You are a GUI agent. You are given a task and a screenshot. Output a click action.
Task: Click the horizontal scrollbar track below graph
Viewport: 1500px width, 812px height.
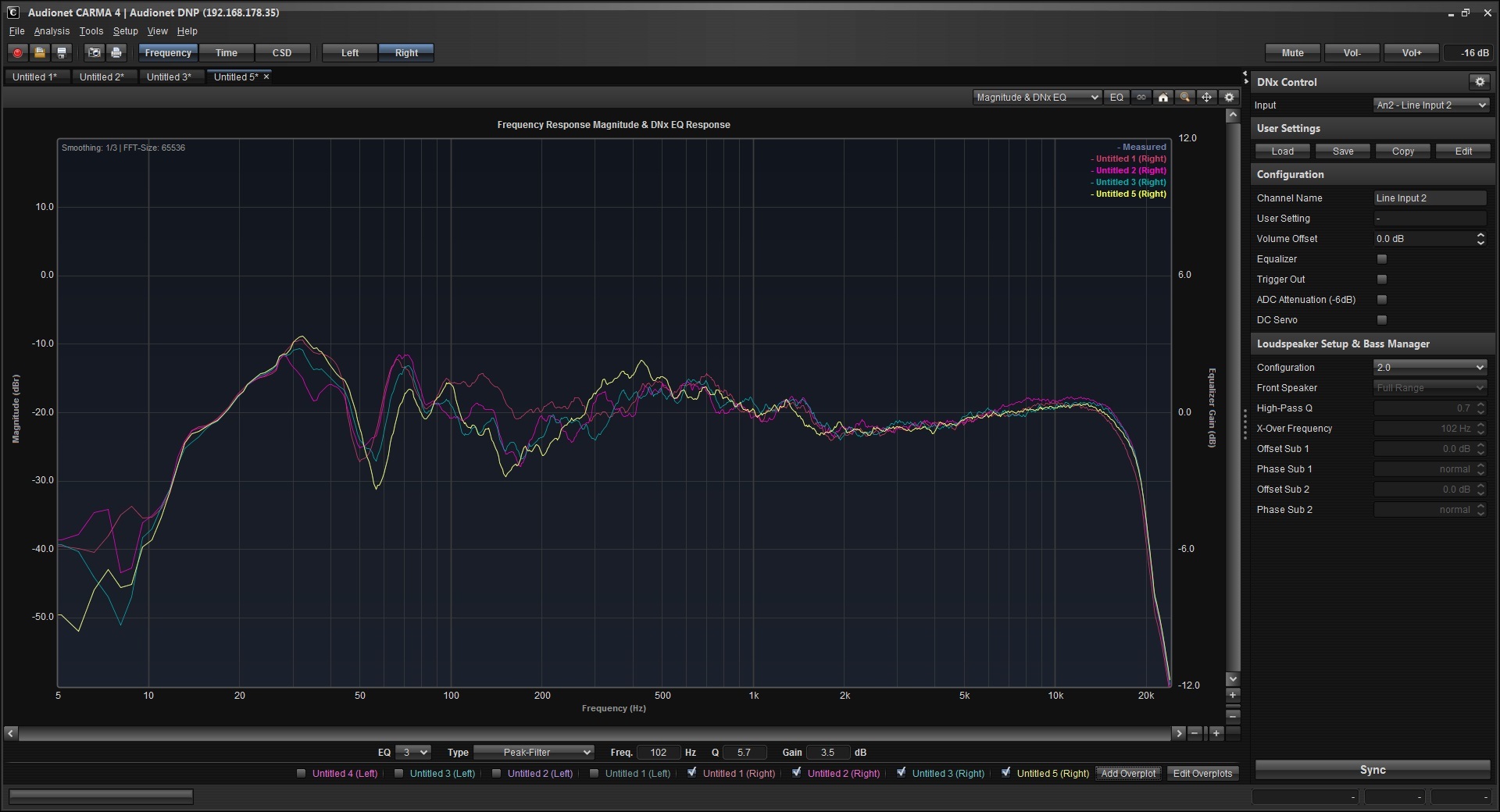click(594, 733)
